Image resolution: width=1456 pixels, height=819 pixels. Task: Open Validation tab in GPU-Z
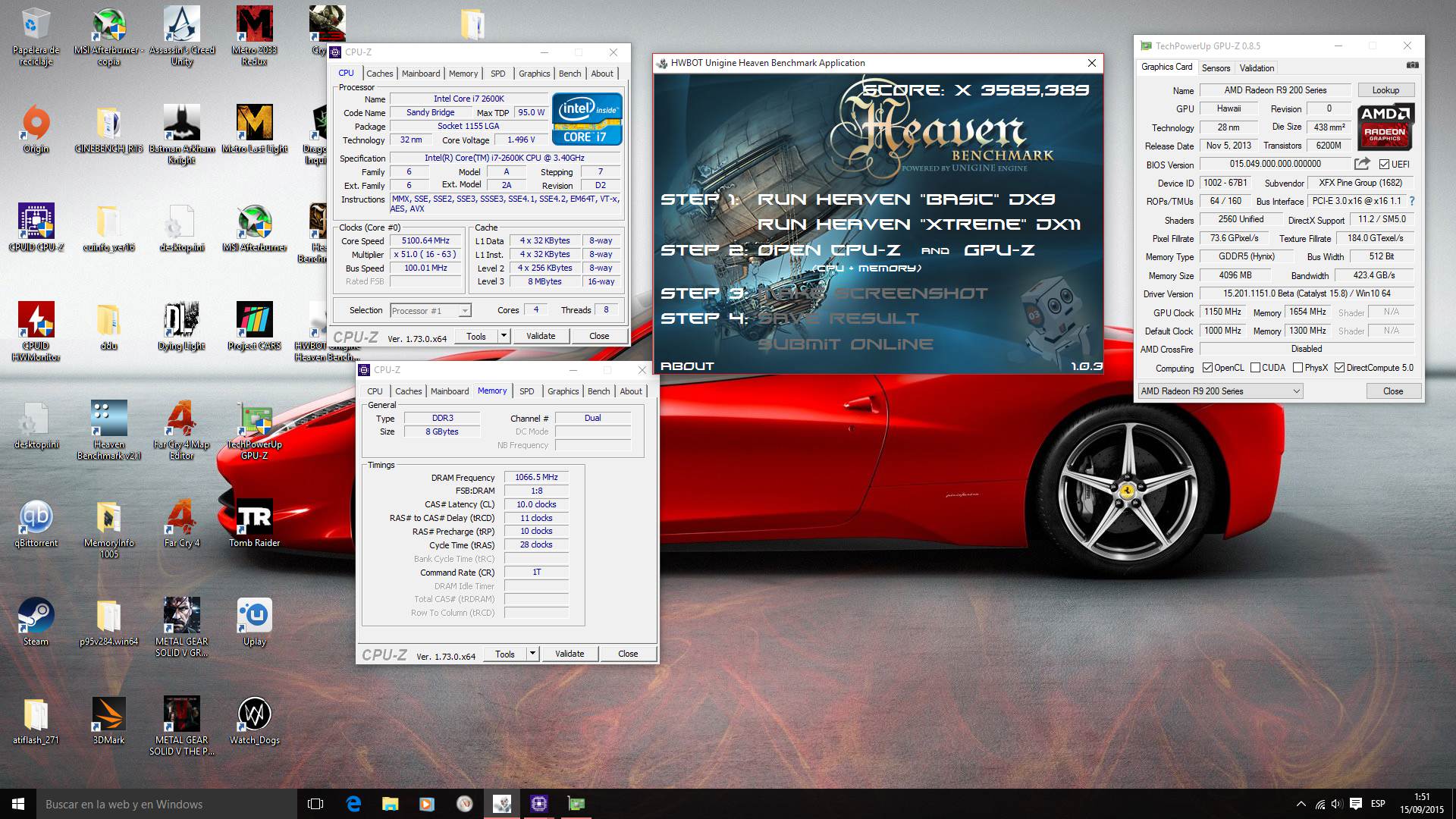click(x=1257, y=68)
